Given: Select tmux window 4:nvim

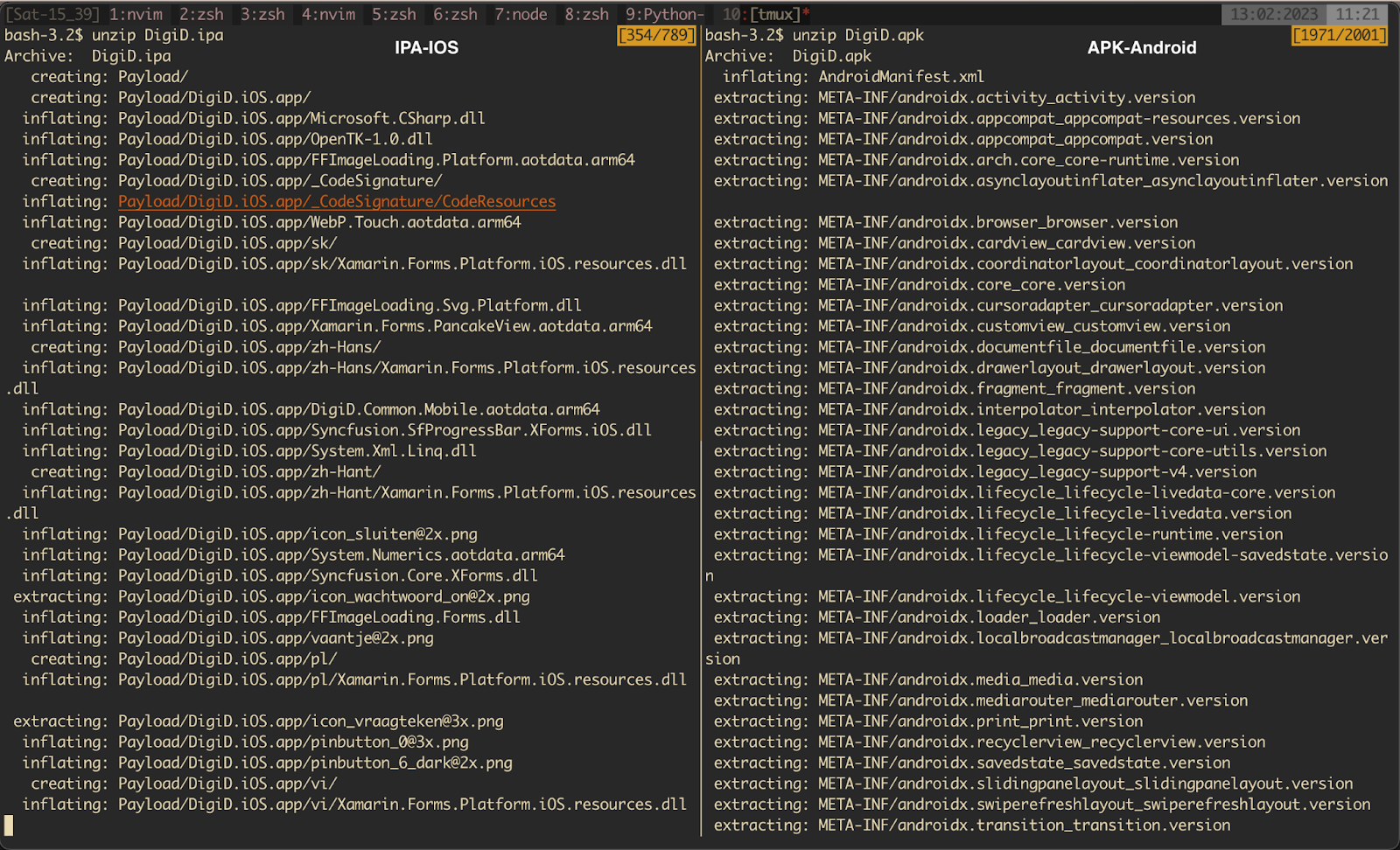Looking at the screenshot, I should pyautogui.click(x=328, y=14).
